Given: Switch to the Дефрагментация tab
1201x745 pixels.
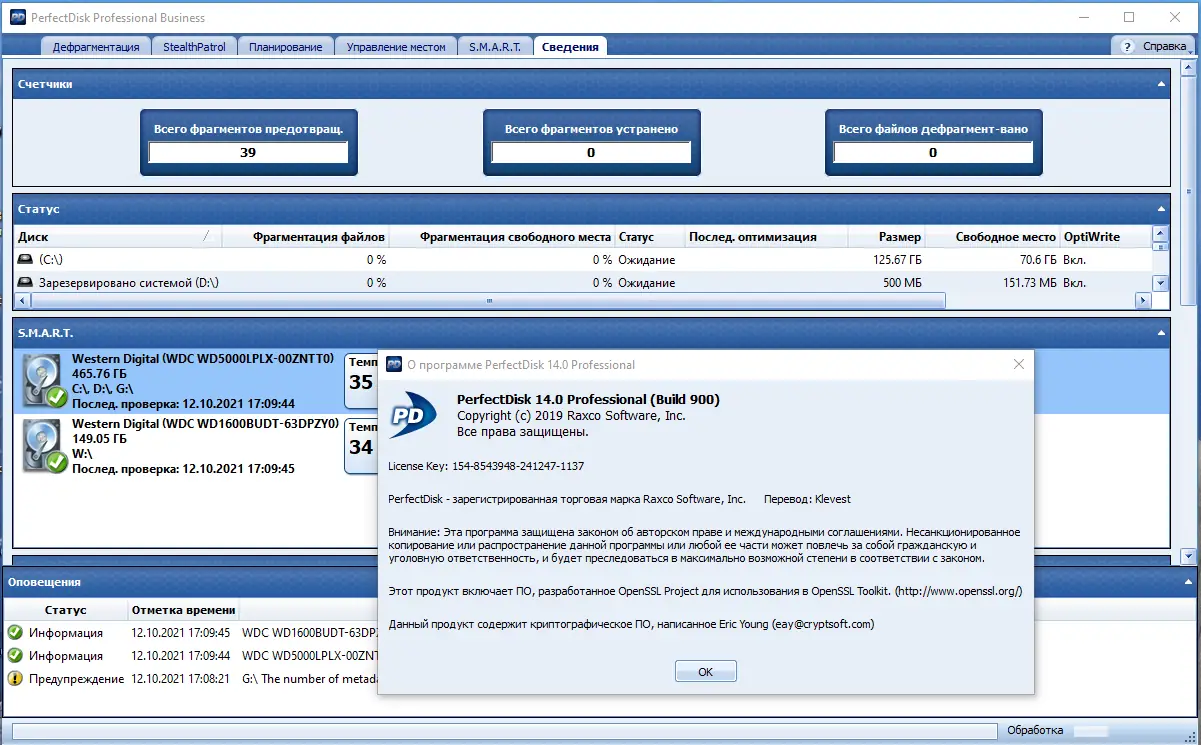Looking at the screenshot, I should tap(96, 45).
